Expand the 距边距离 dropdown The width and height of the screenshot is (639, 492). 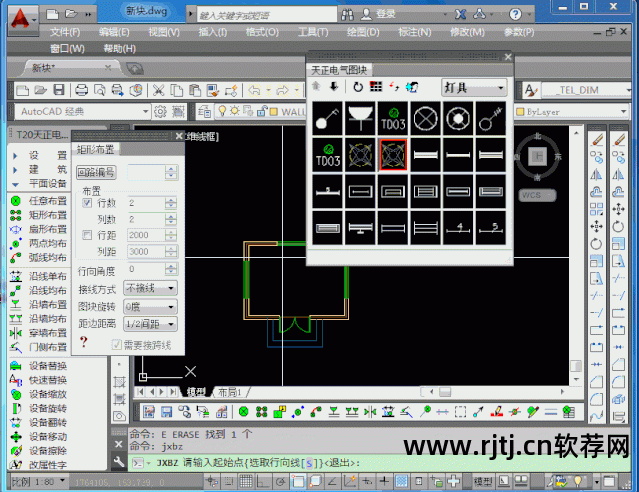click(x=151, y=324)
